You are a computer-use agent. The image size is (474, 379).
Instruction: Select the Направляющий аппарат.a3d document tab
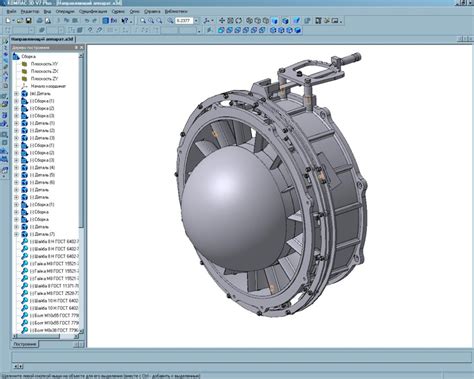click(x=42, y=39)
